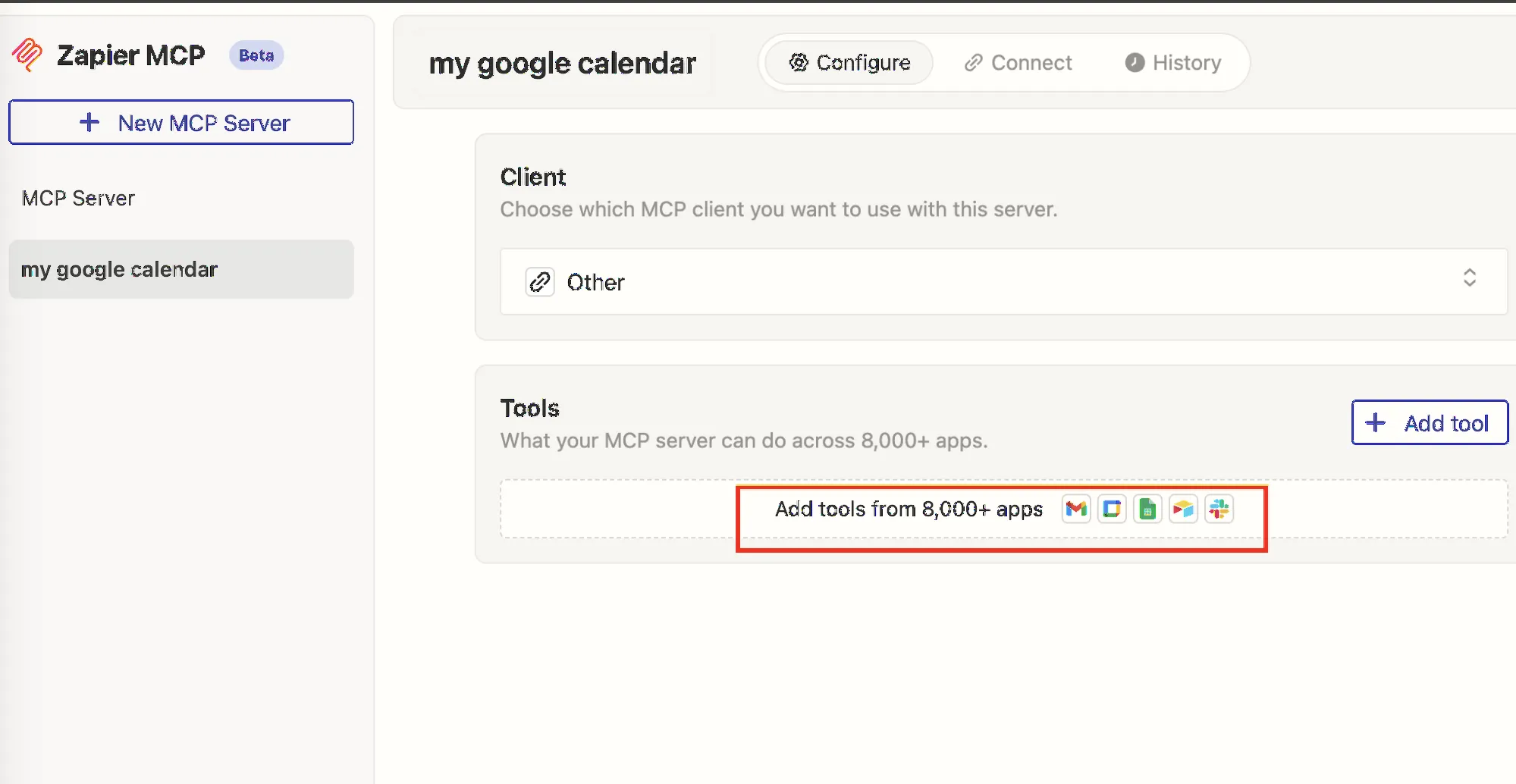Click the Zapier MCP logo icon
This screenshot has height=784, width=1516.
click(x=27, y=55)
